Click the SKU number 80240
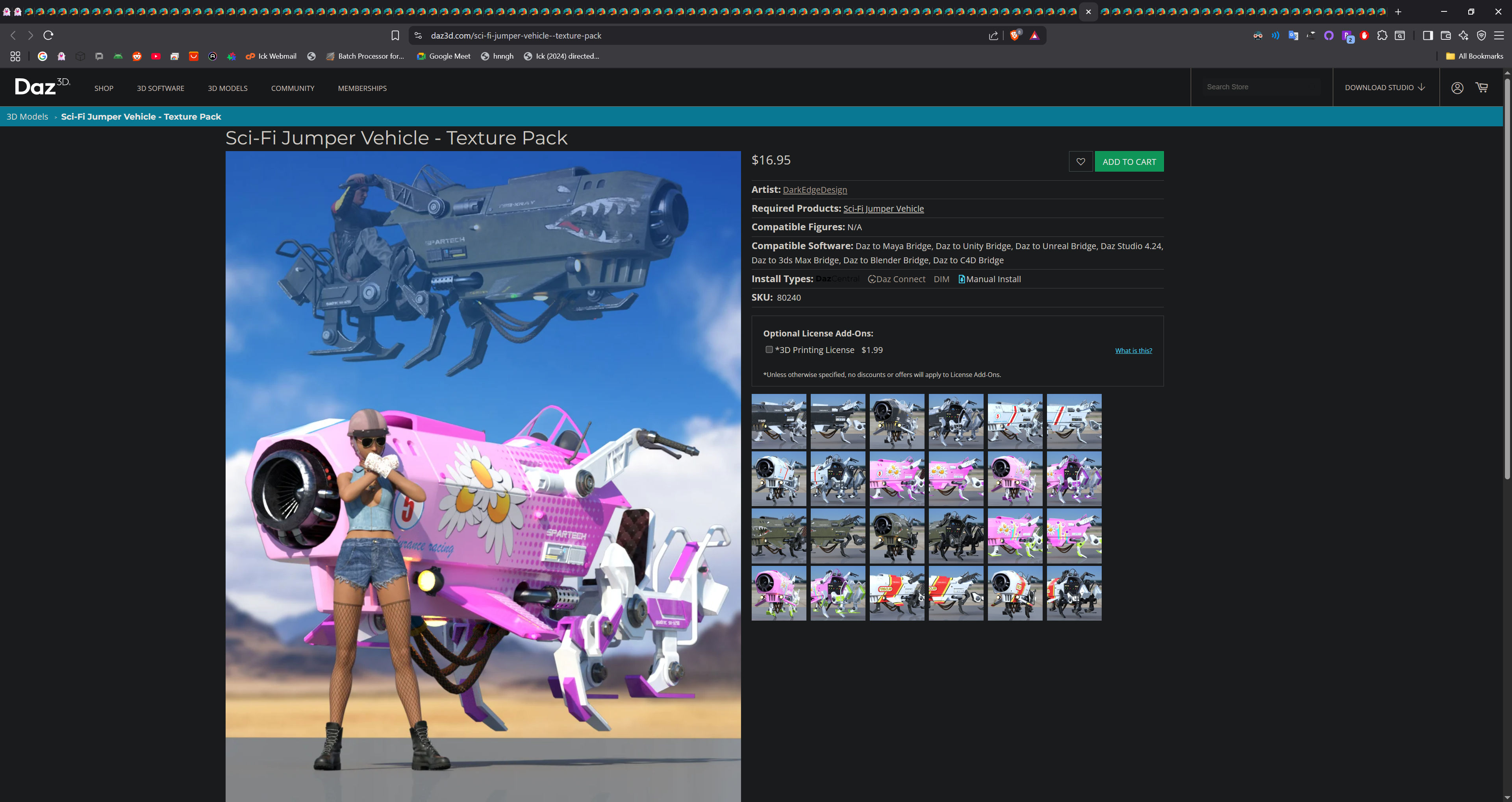Viewport: 1512px width, 802px height. tap(789, 298)
